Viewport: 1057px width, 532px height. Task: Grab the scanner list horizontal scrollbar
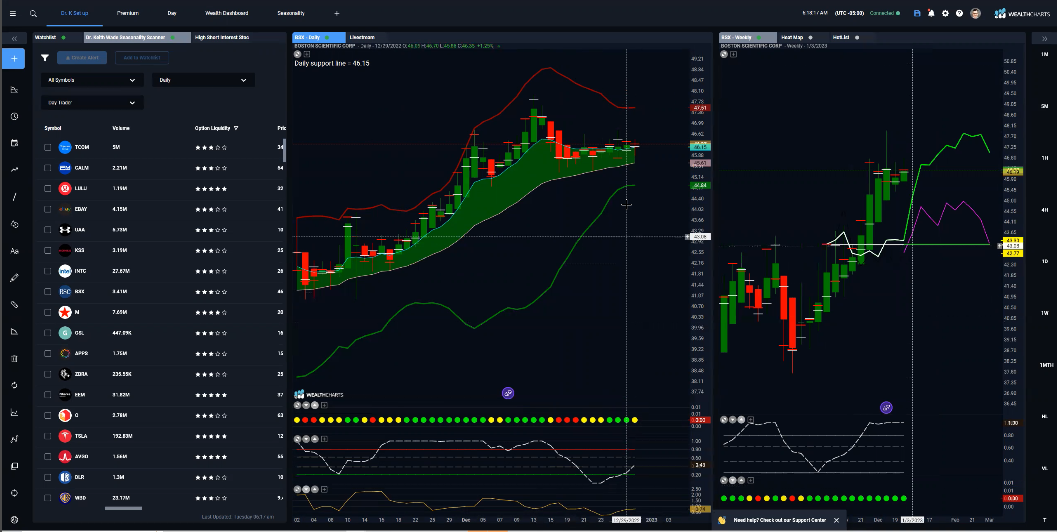[123, 508]
